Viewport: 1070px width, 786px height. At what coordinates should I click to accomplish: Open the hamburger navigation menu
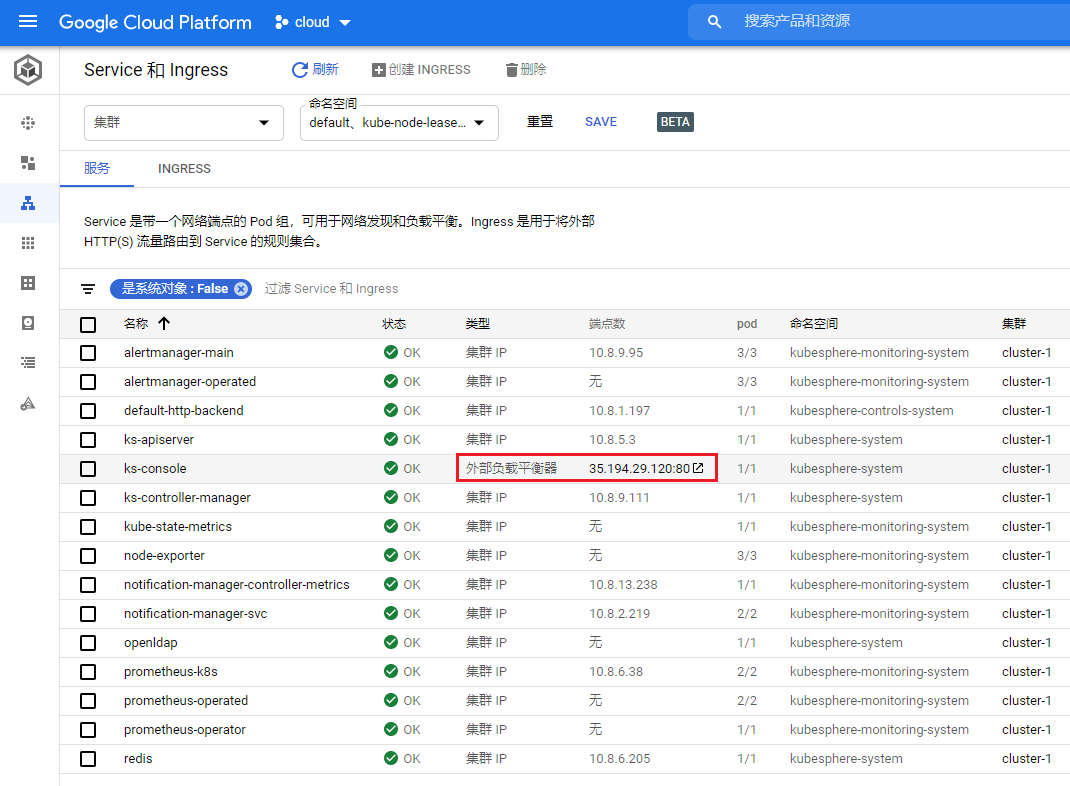click(28, 22)
